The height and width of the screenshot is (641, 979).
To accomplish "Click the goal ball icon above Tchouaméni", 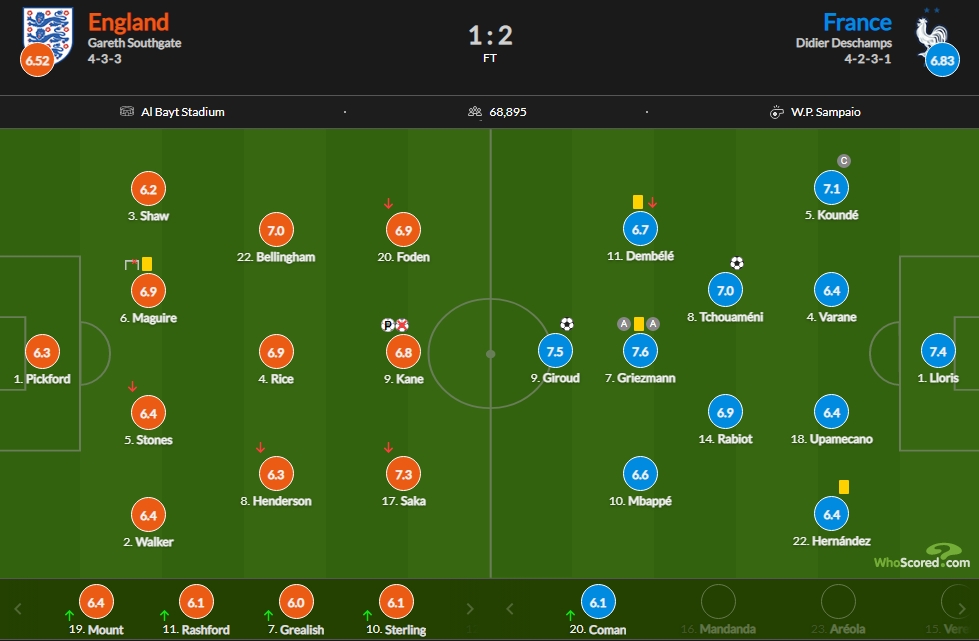I will 737,263.
